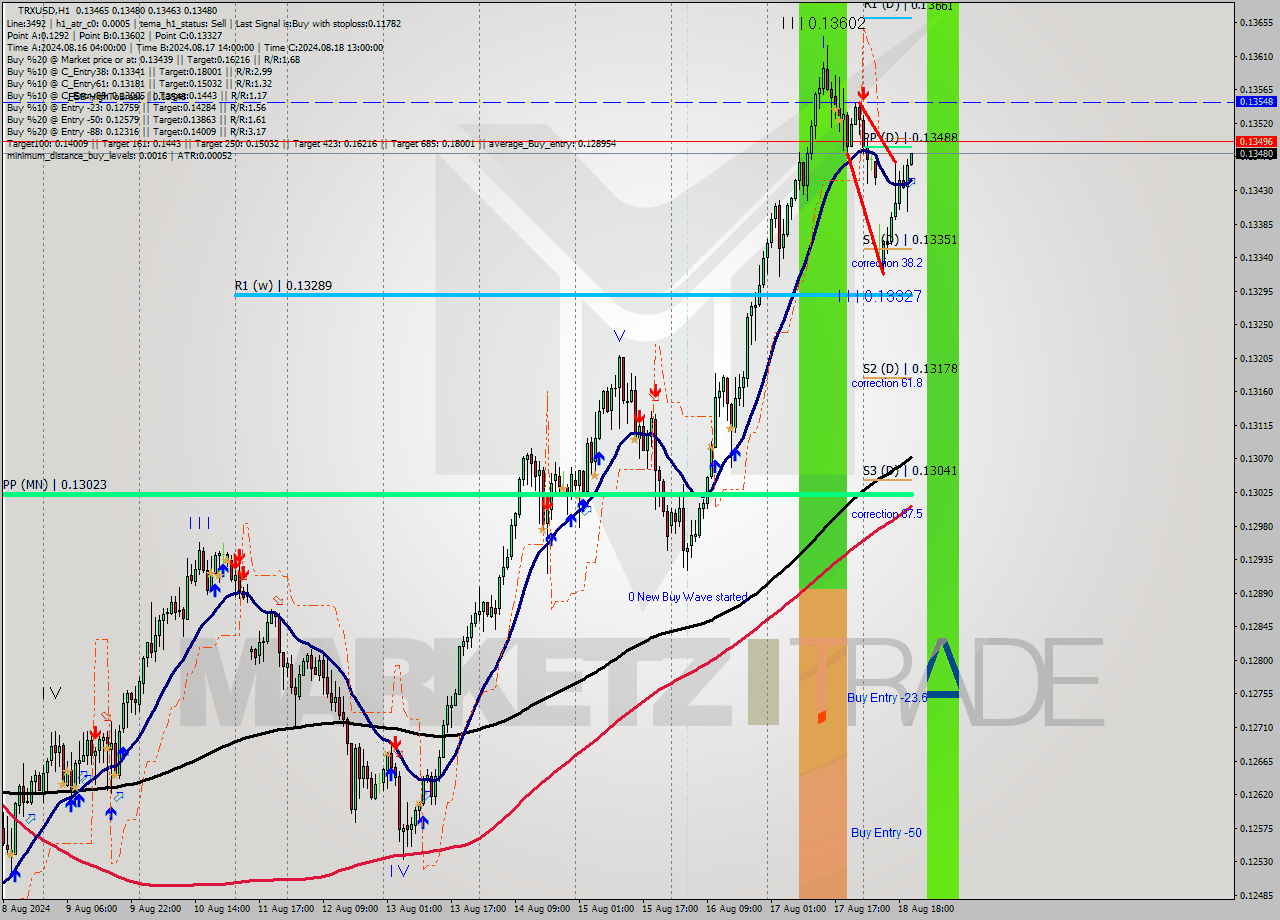
Task: Click the 0.12755 price axis value
Action: click(x=1256, y=693)
